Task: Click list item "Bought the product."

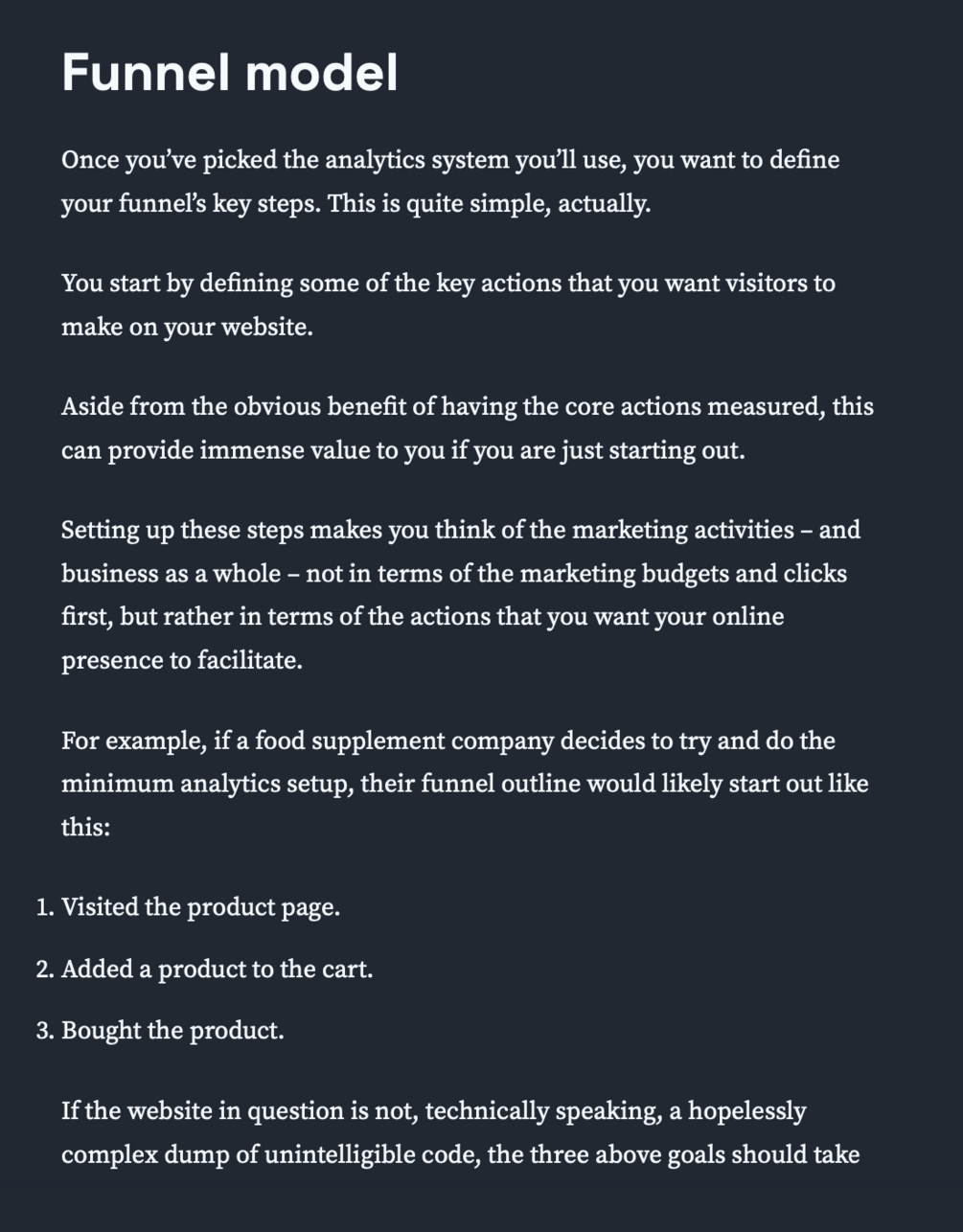Action: pyautogui.click(x=172, y=1031)
